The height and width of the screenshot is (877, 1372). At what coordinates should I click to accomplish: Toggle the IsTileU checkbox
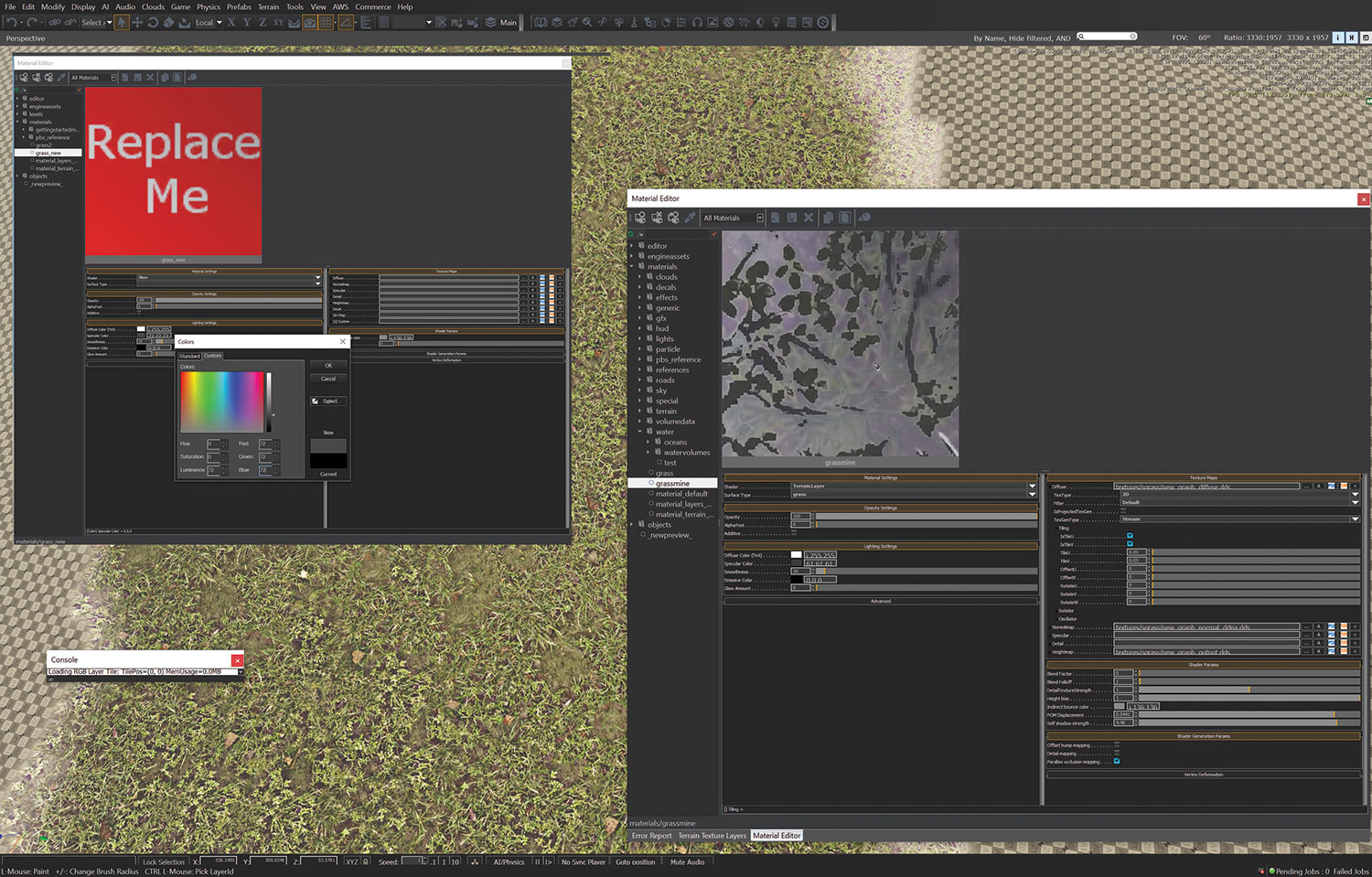(1130, 536)
